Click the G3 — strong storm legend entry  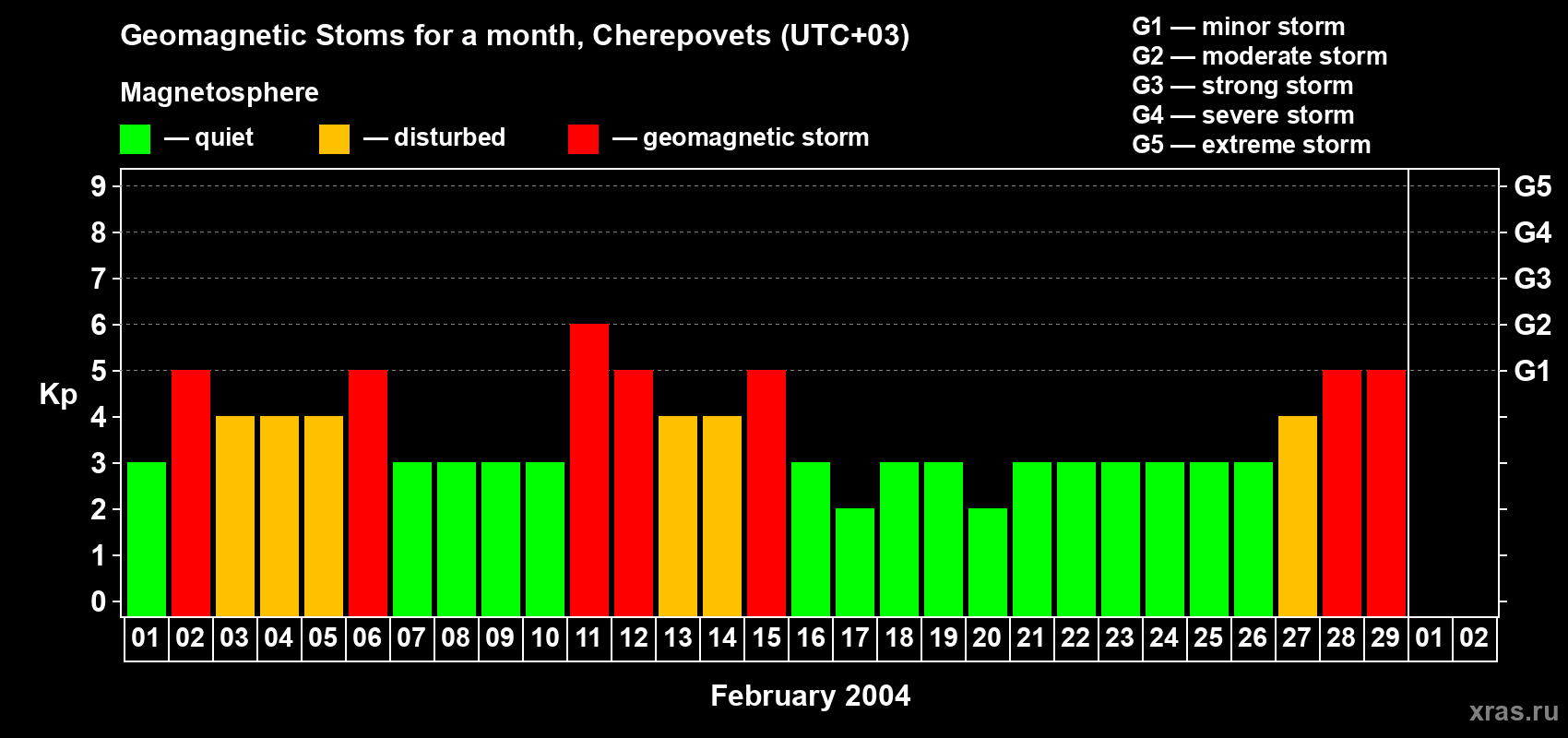tap(1242, 86)
